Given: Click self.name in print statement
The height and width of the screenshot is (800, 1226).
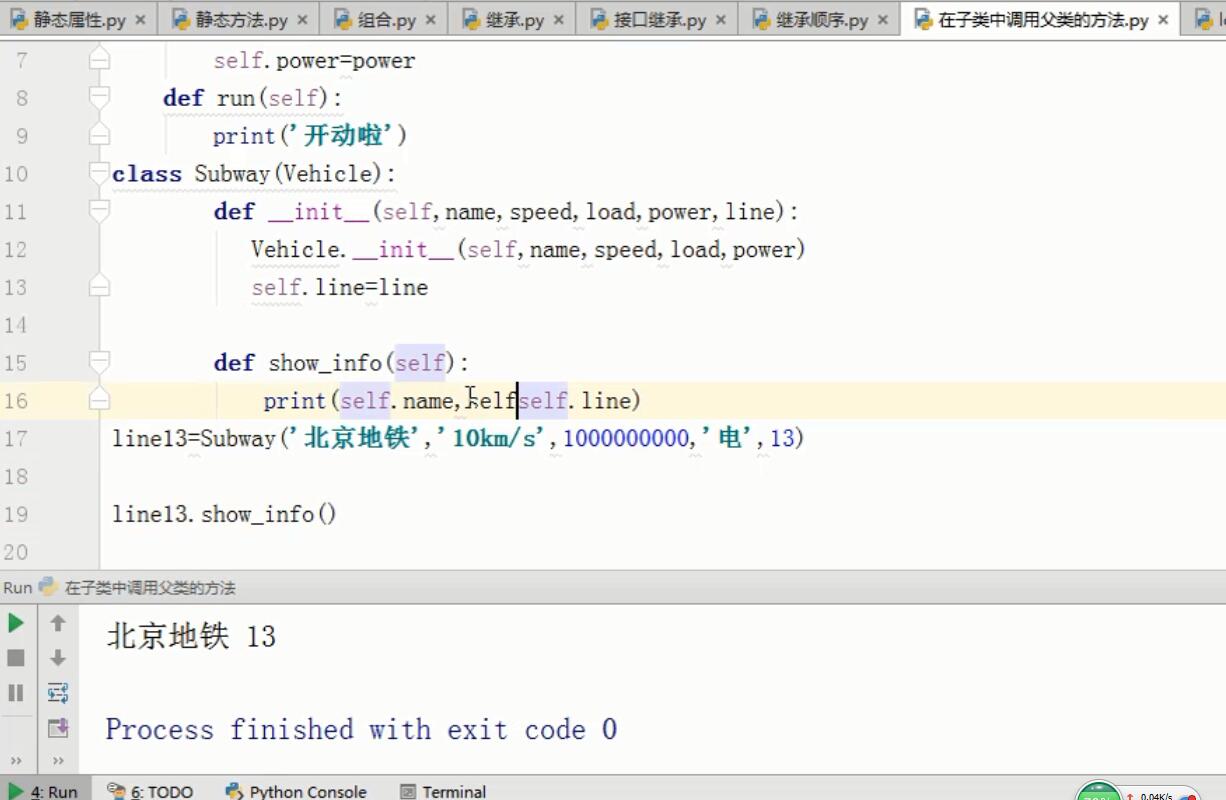Looking at the screenshot, I should point(397,401).
